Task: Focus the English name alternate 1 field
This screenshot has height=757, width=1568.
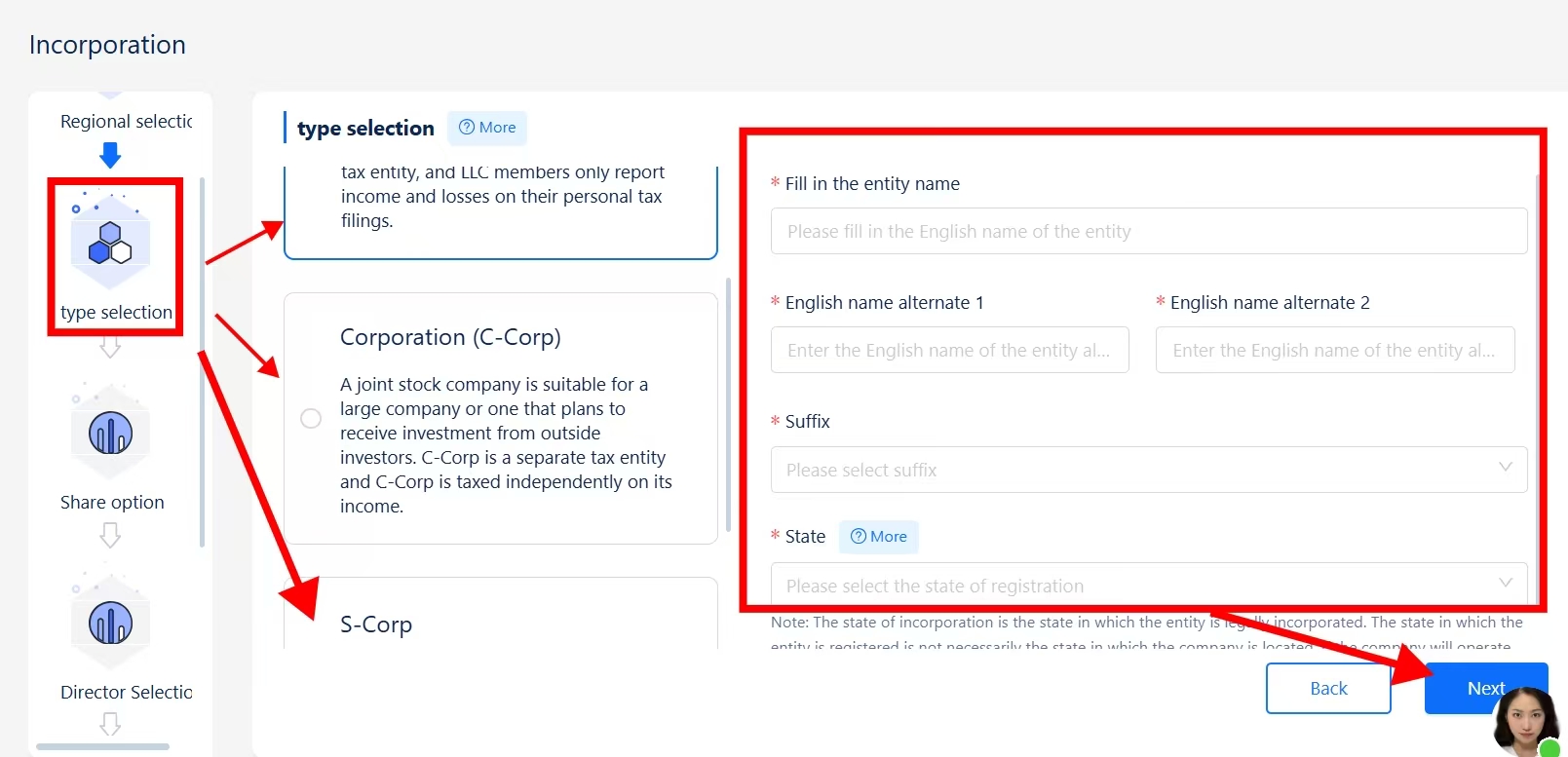Action: pyautogui.click(x=950, y=350)
